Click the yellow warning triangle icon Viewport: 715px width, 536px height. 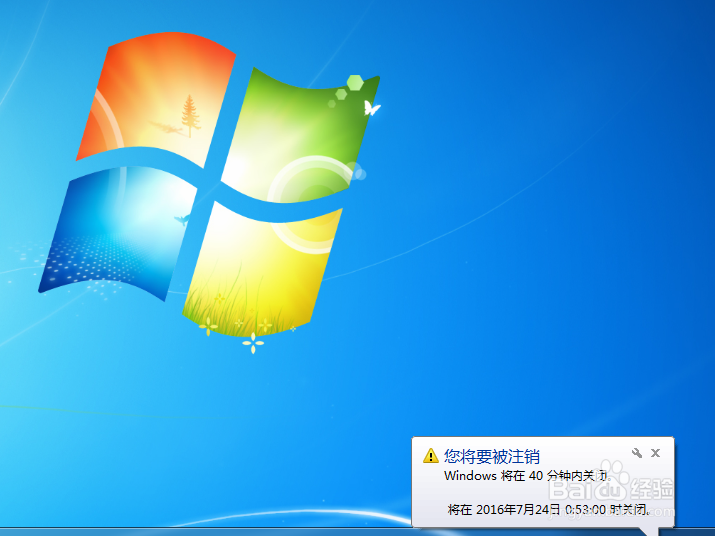(430, 456)
